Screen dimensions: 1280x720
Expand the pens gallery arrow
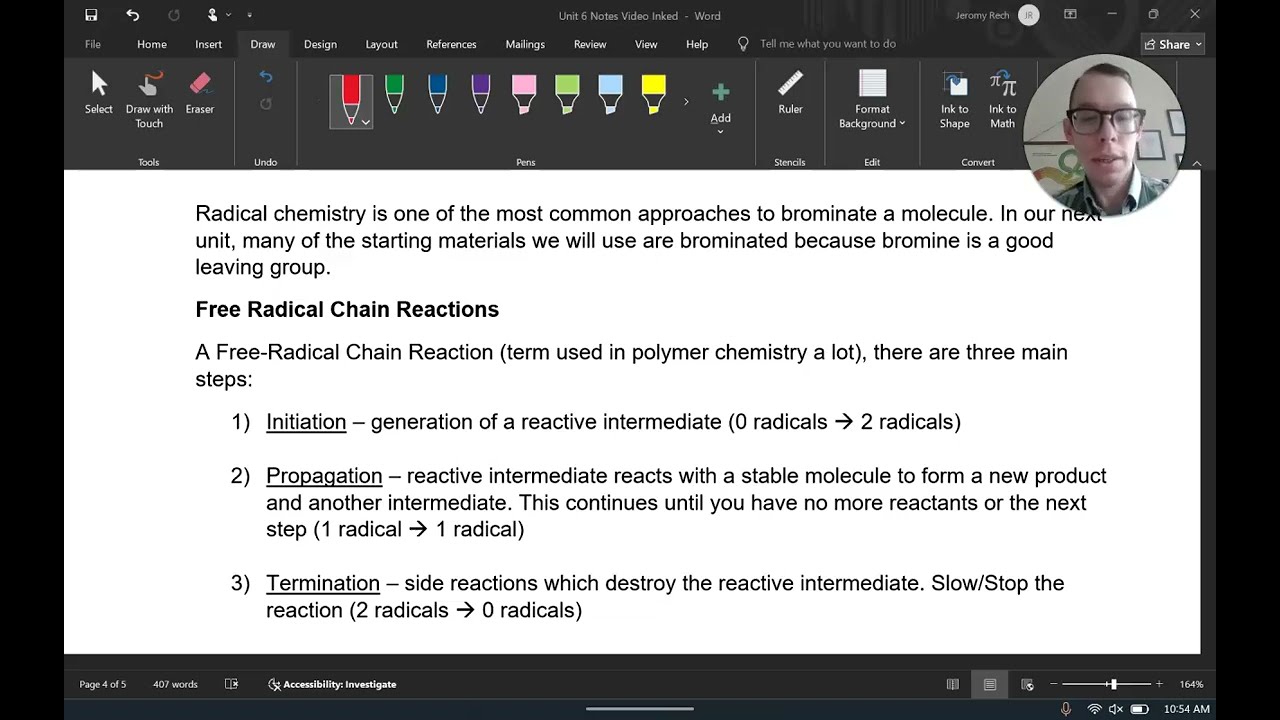[x=686, y=102]
